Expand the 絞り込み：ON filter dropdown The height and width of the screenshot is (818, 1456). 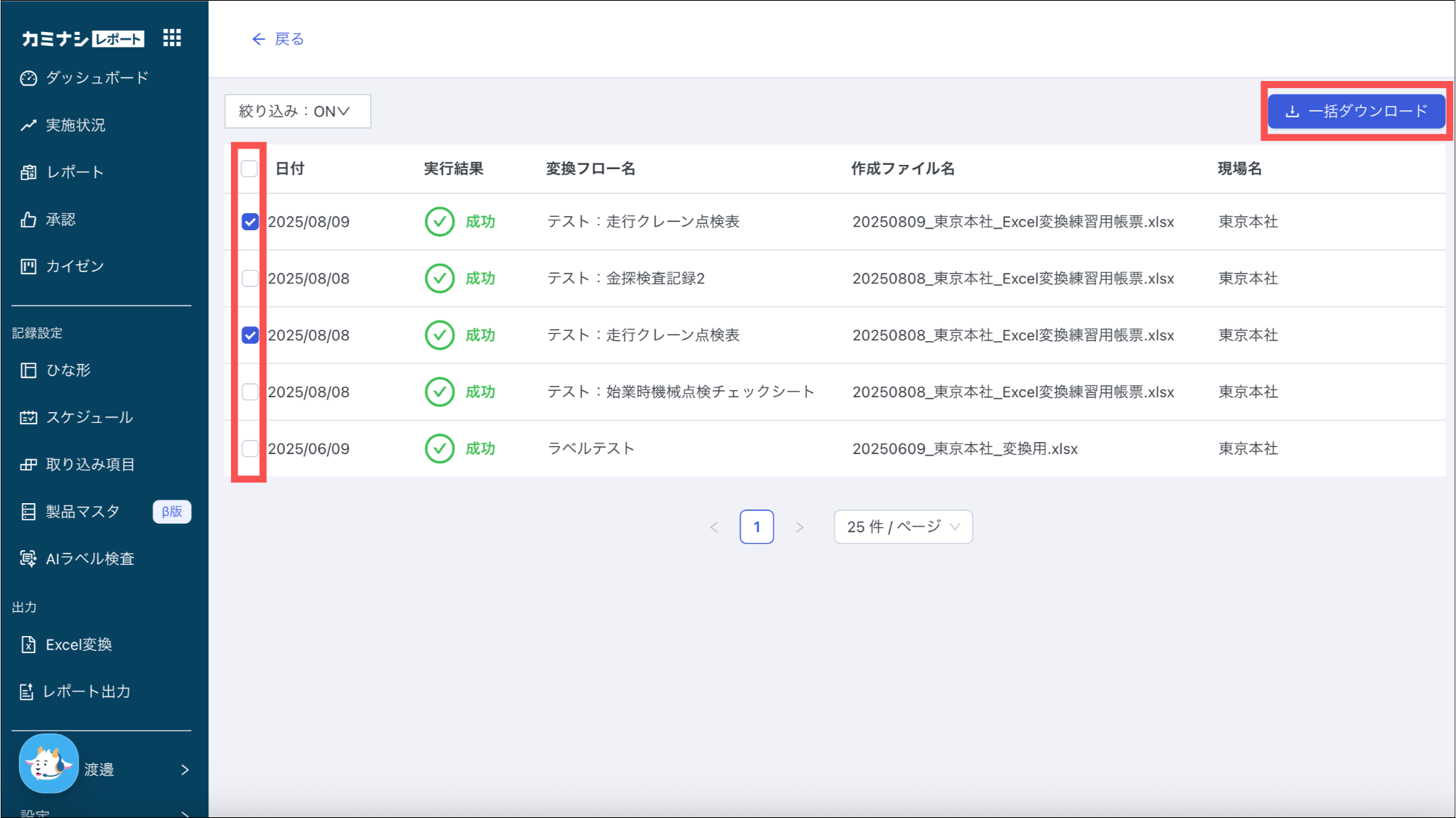pyautogui.click(x=297, y=112)
